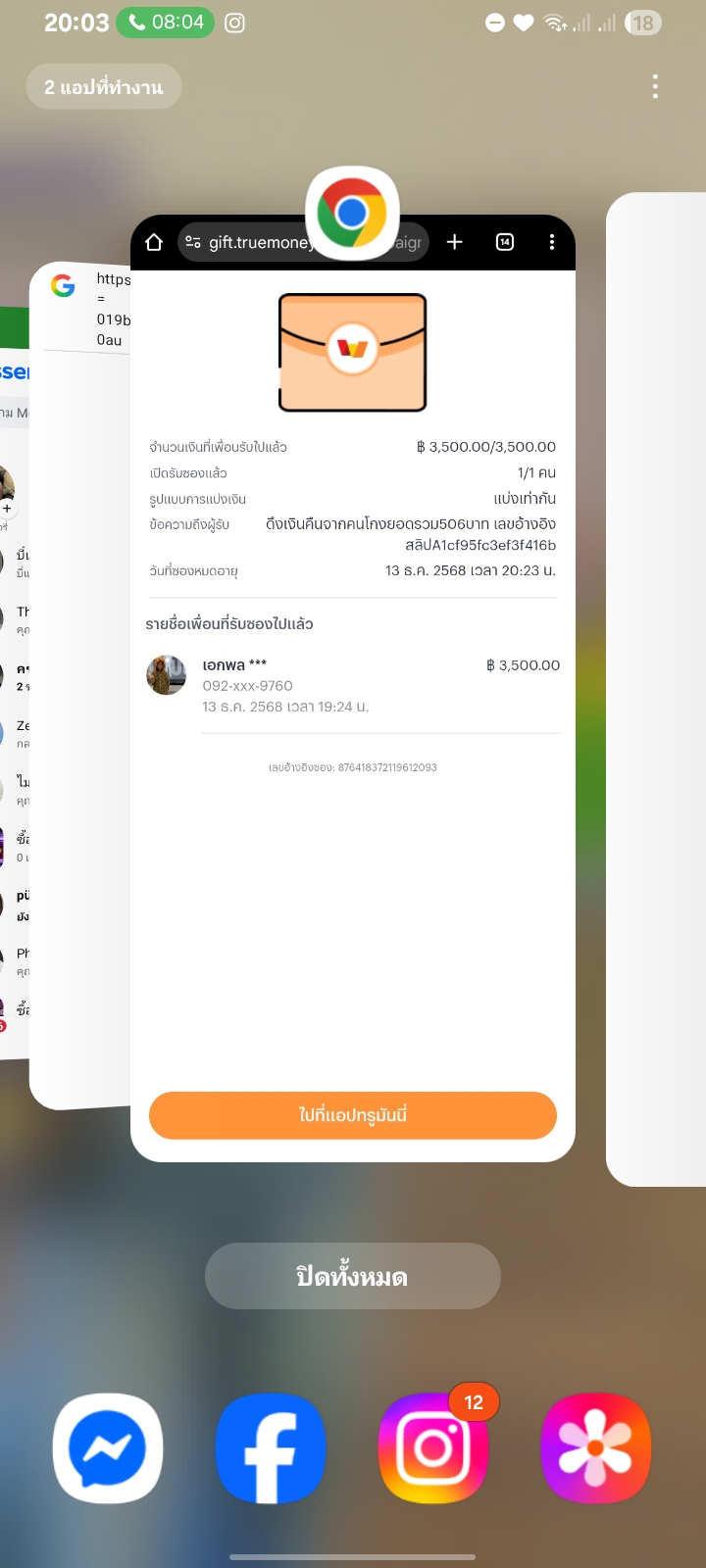This screenshot has height=1568, width=706.
Task: Tap the gift.truemoney address bar
Action: tap(303, 242)
